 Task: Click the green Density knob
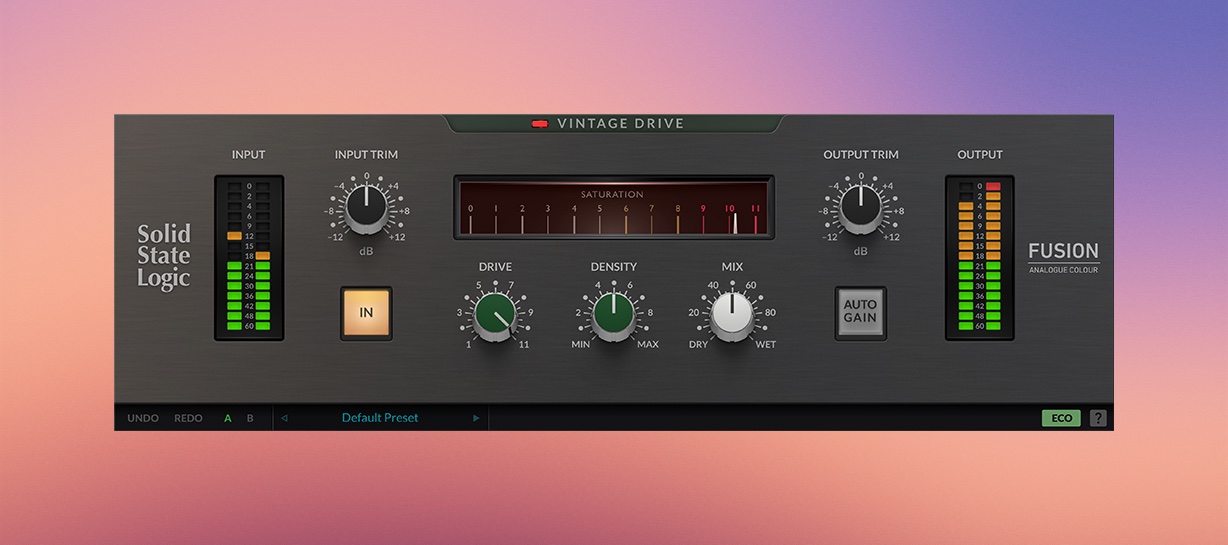[614, 315]
